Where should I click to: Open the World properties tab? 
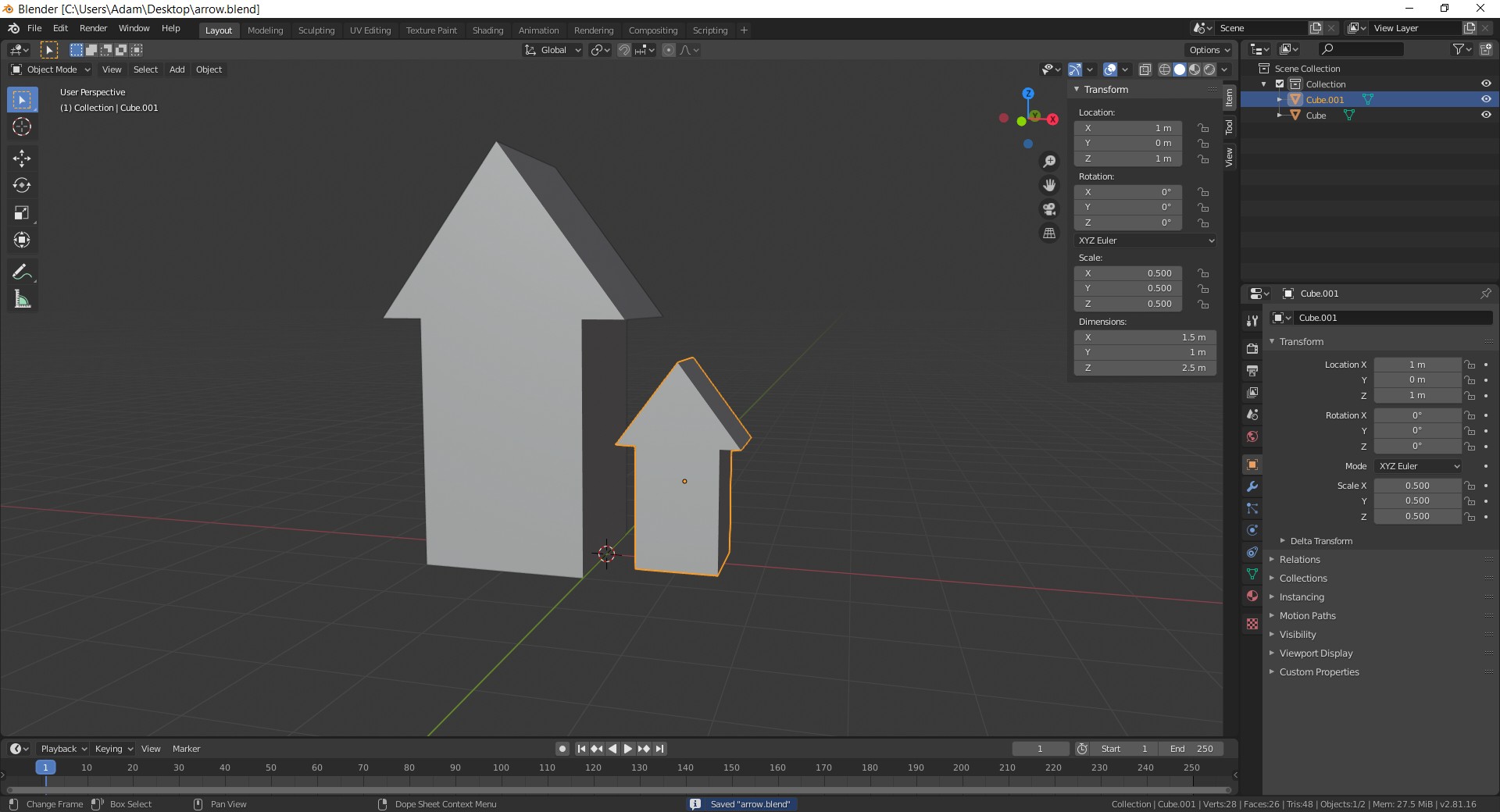[x=1252, y=436]
